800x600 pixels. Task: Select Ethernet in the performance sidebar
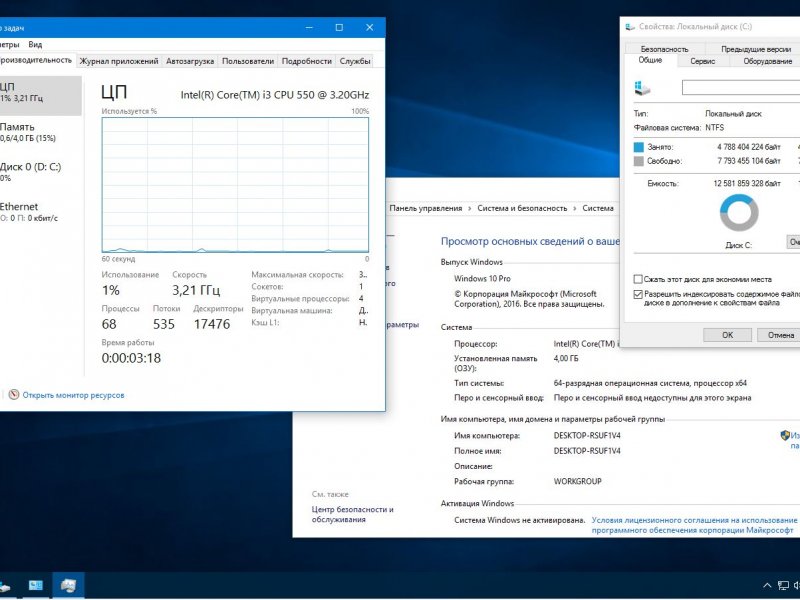40,211
